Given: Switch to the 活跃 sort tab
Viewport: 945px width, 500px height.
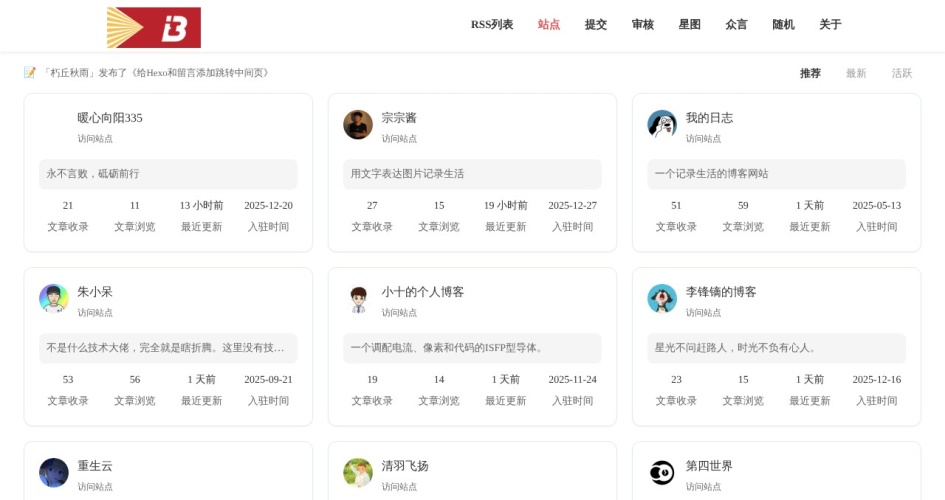Looking at the screenshot, I should click(x=902, y=73).
